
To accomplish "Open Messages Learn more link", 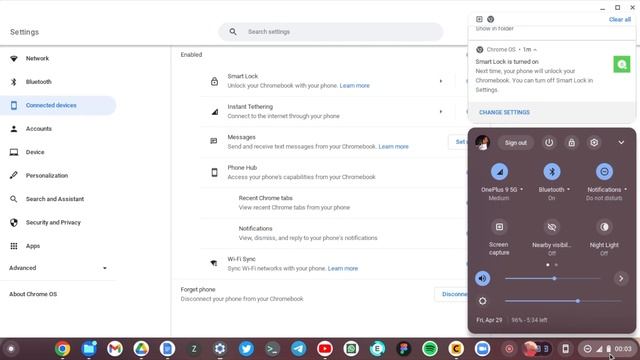I will coord(393,147).
